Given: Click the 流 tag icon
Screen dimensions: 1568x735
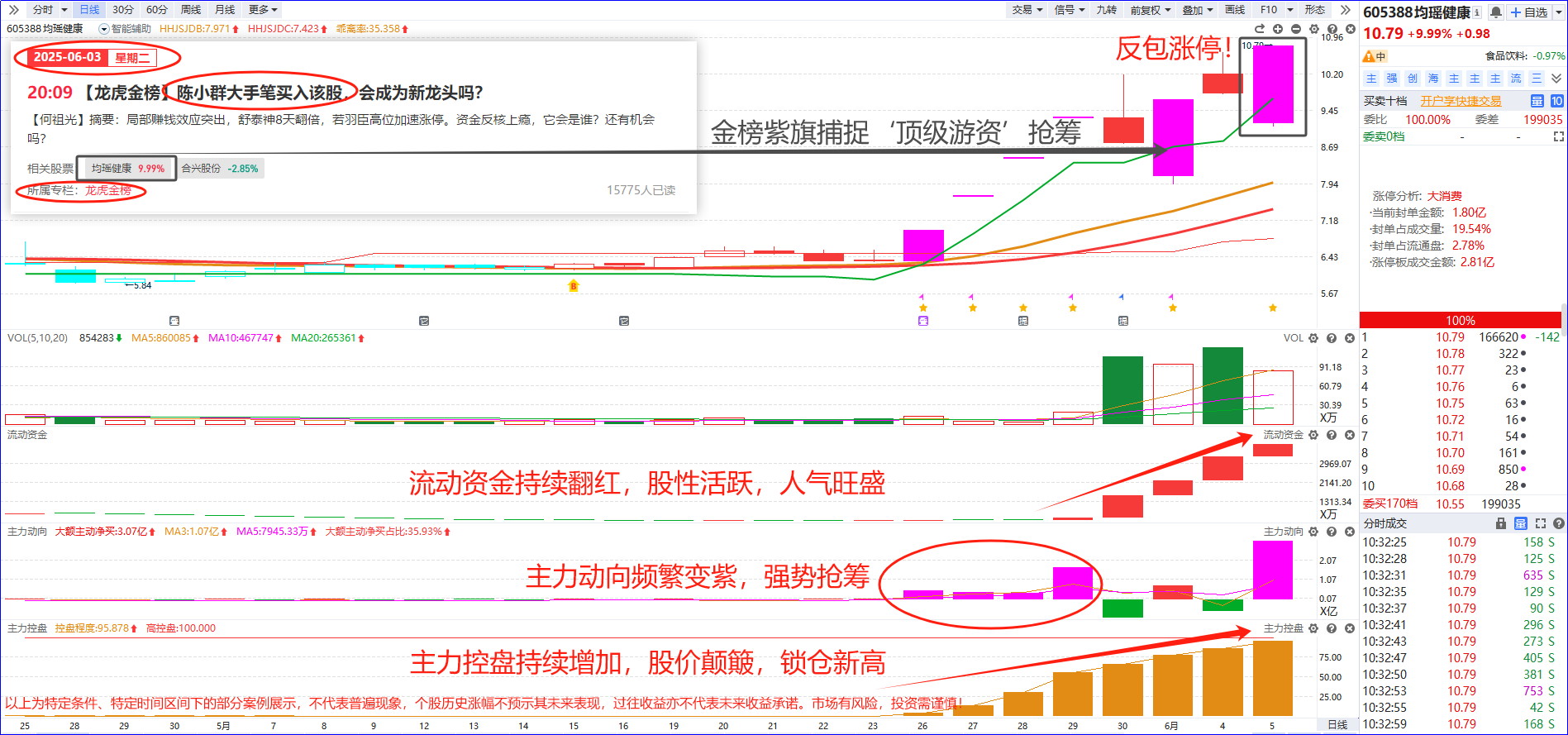Looking at the screenshot, I should pos(1516,79).
